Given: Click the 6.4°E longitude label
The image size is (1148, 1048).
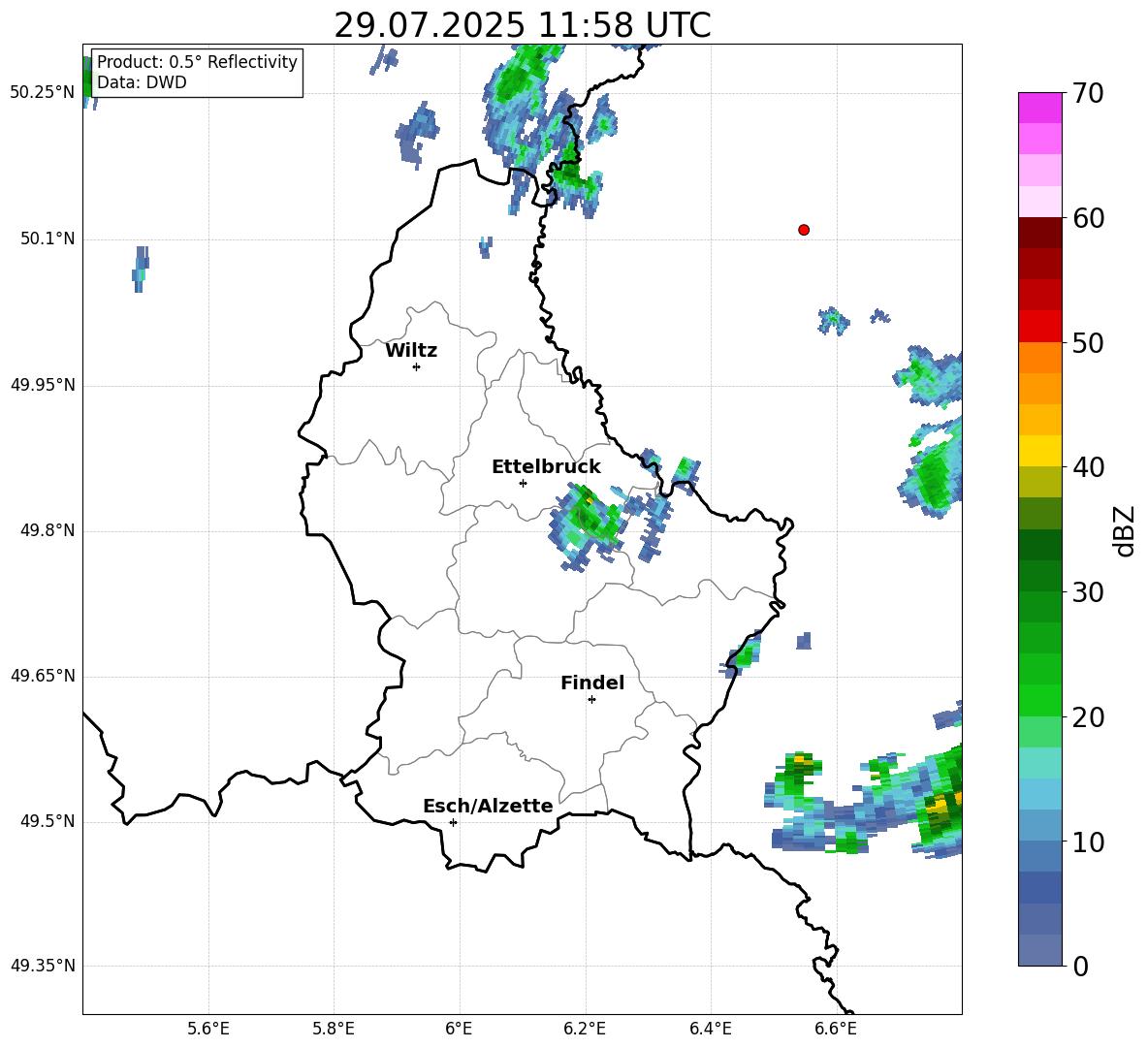Looking at the screenshot, I should [710, 1029].
